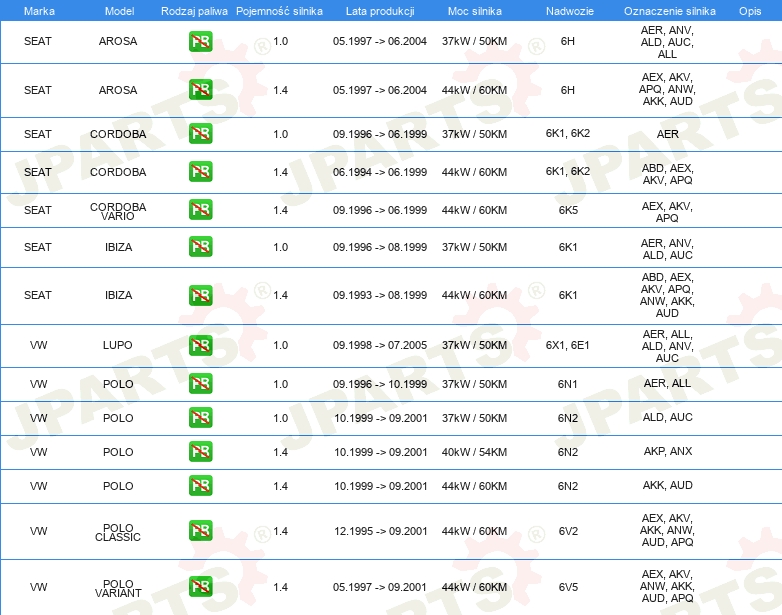Click the 12.1995 -> 09.2001 production date cell
782x615 pixels.
[381, 531]
